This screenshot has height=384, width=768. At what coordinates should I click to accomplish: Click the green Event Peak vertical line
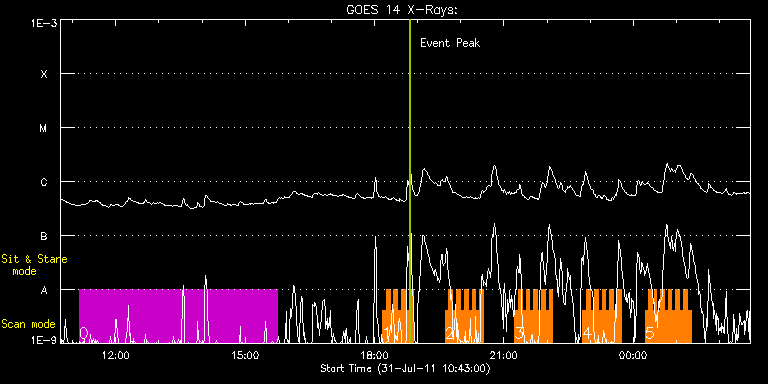(409, 181)
